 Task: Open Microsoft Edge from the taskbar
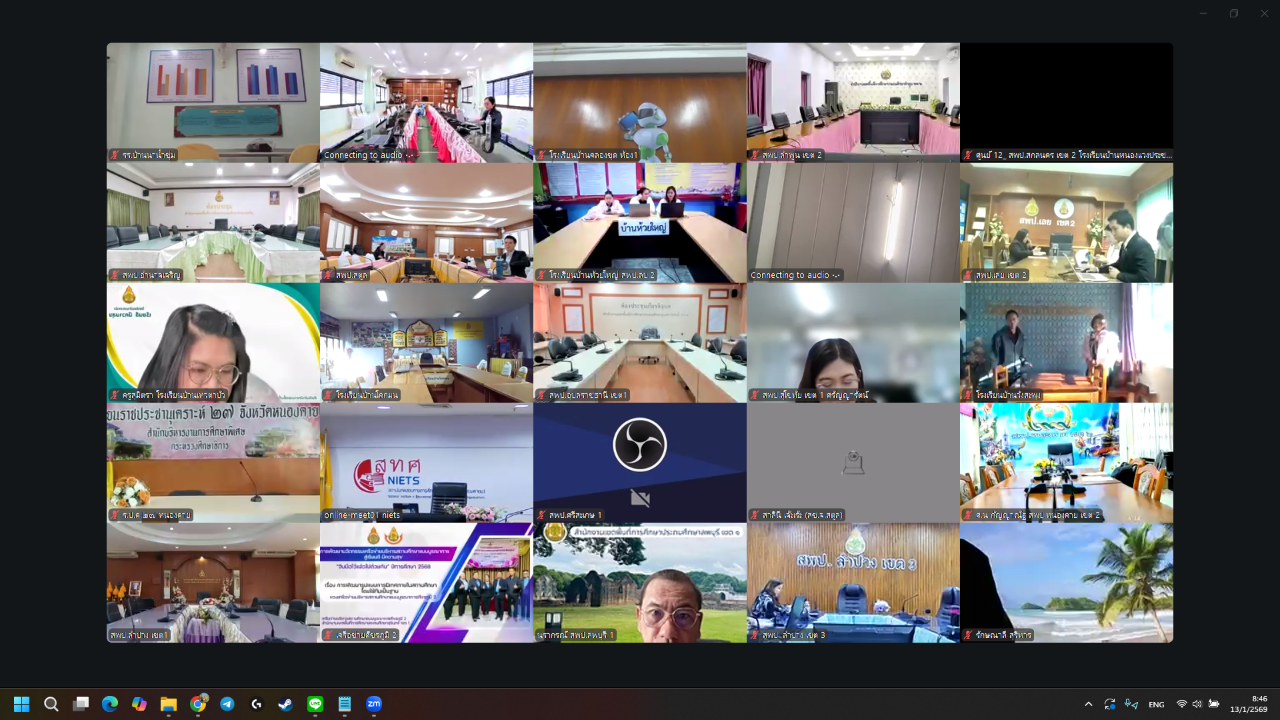(110, 704)
